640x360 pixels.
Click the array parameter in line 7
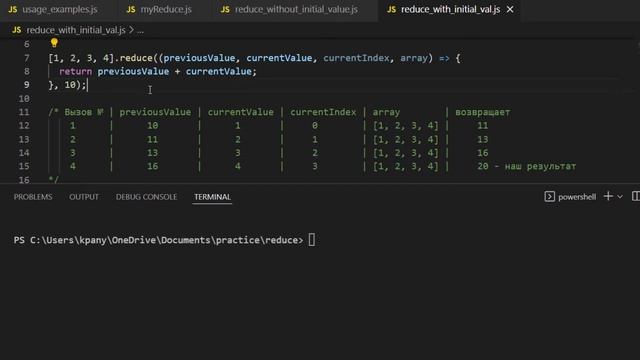tap(413, 58)
